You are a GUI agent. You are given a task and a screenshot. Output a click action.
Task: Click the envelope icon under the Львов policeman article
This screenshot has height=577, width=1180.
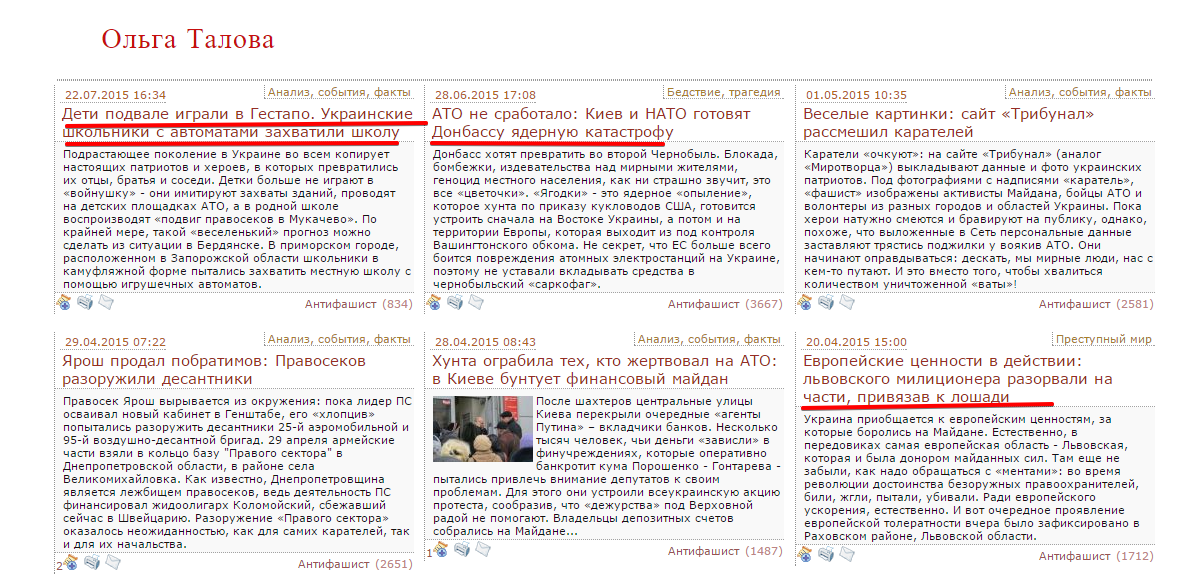(847, 555)
